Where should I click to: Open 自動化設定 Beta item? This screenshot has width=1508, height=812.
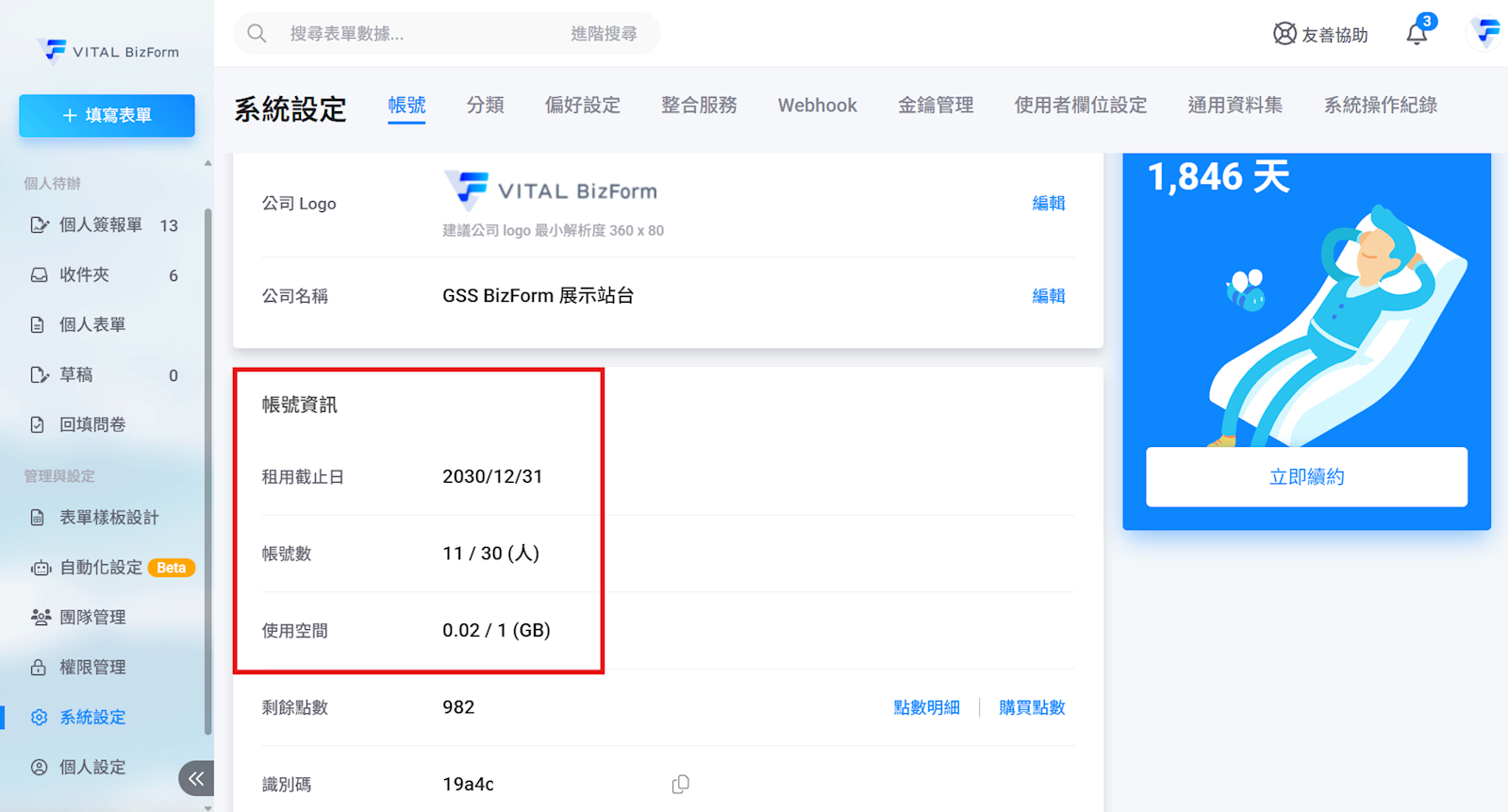(x=101, y=567)
